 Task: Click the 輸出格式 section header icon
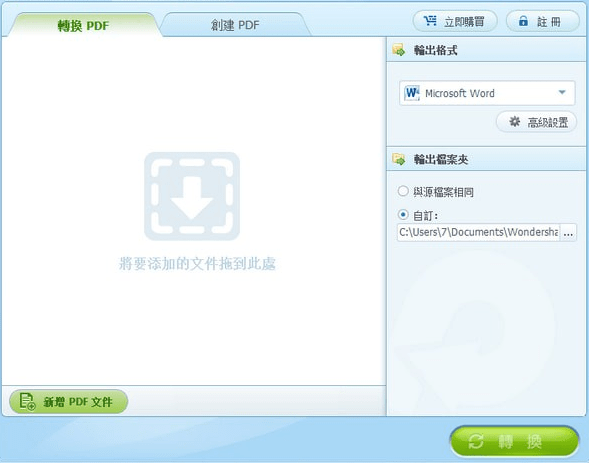(399, 50)
